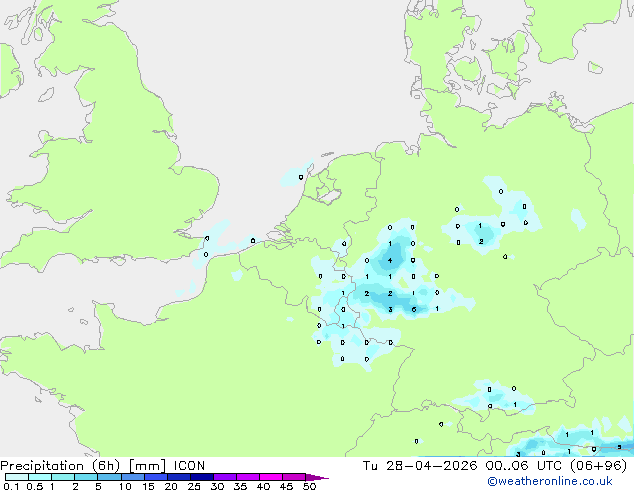Click the 5–10 mm legend swatch
The width and height of the screenshot is (634, 490).
click(x=109, y=477)
